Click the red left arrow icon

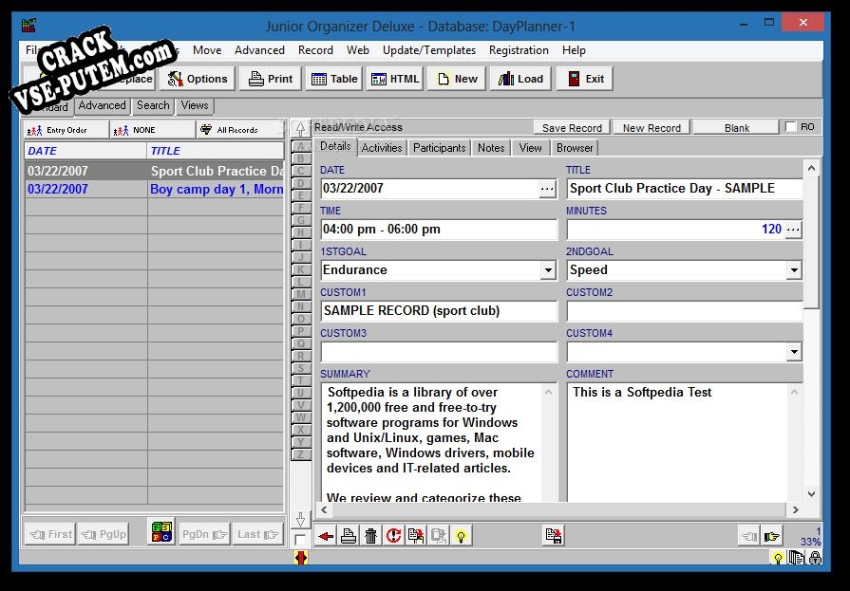pos(326,536)
